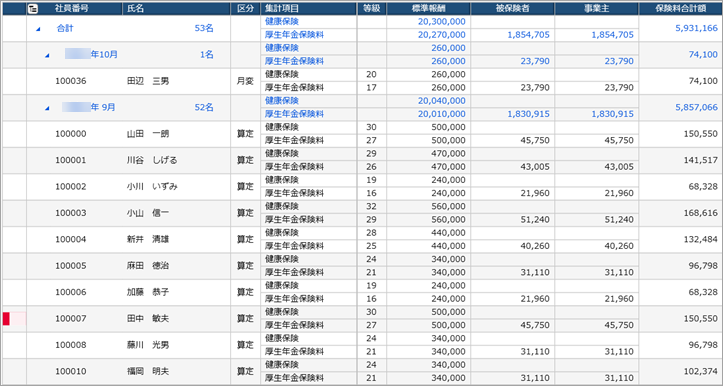Click the 事業主 column header
The width and height of the screenshot is (723, 386).
pyautogui.click(x=597, y=8)
